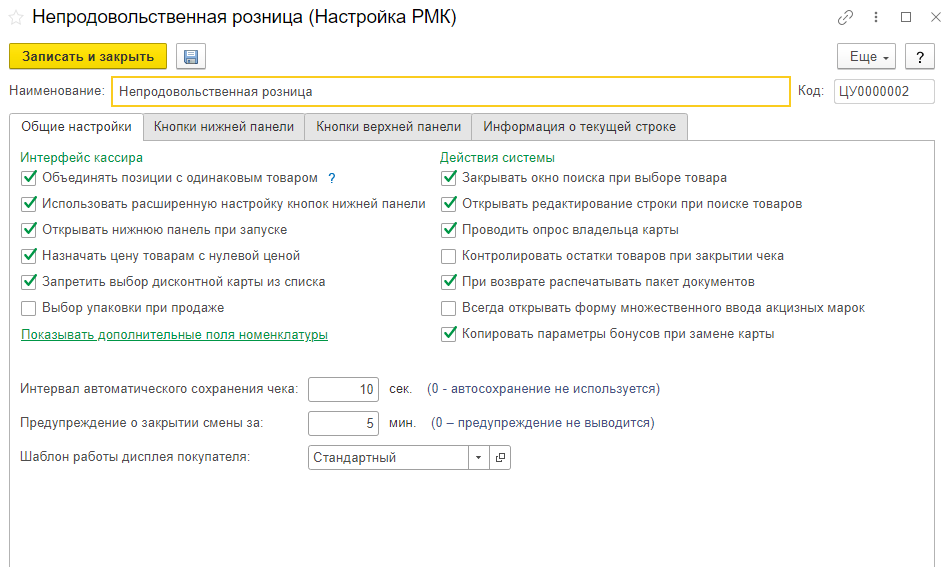
Task: Click the Интерфейс кассира section heading
Action: [82, 158]
